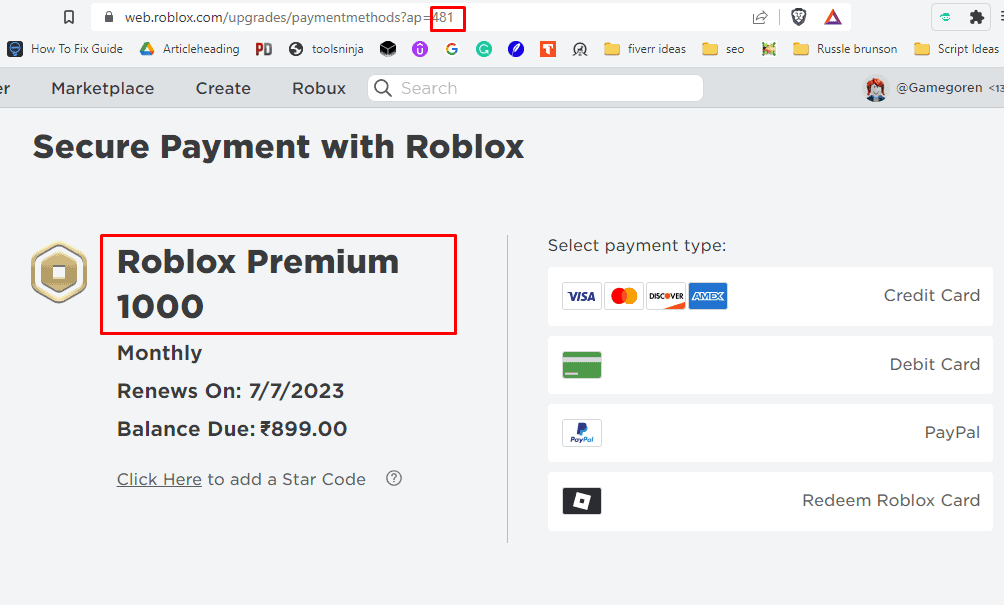Click Star Code help question mark icon
The height and width of the screenshot is (605, 1004).
394,478
